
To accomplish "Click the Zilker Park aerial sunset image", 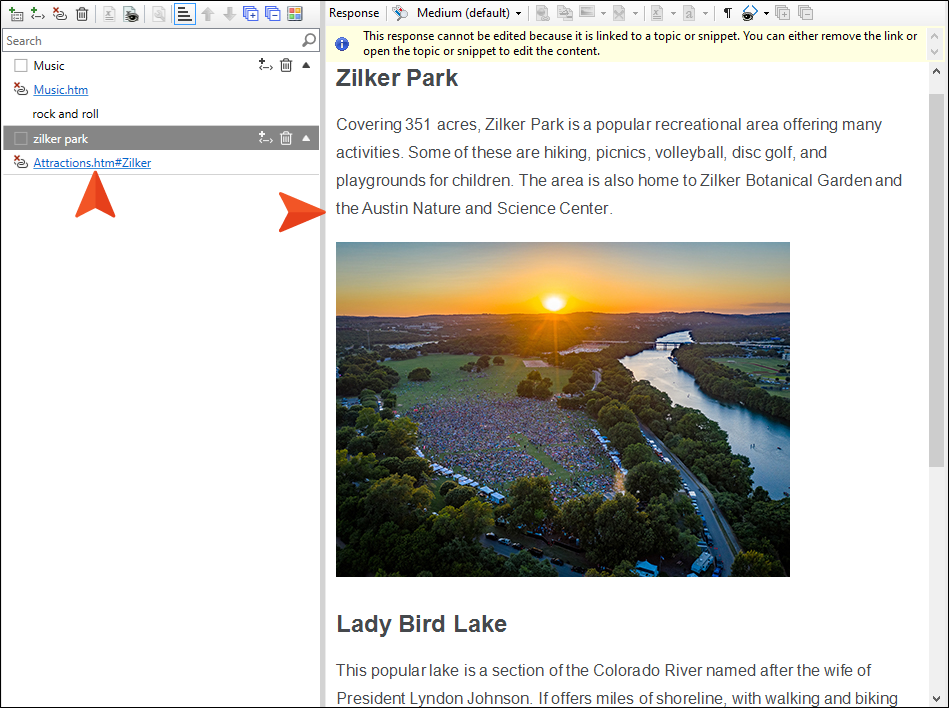I will click(x=563, y=410).
